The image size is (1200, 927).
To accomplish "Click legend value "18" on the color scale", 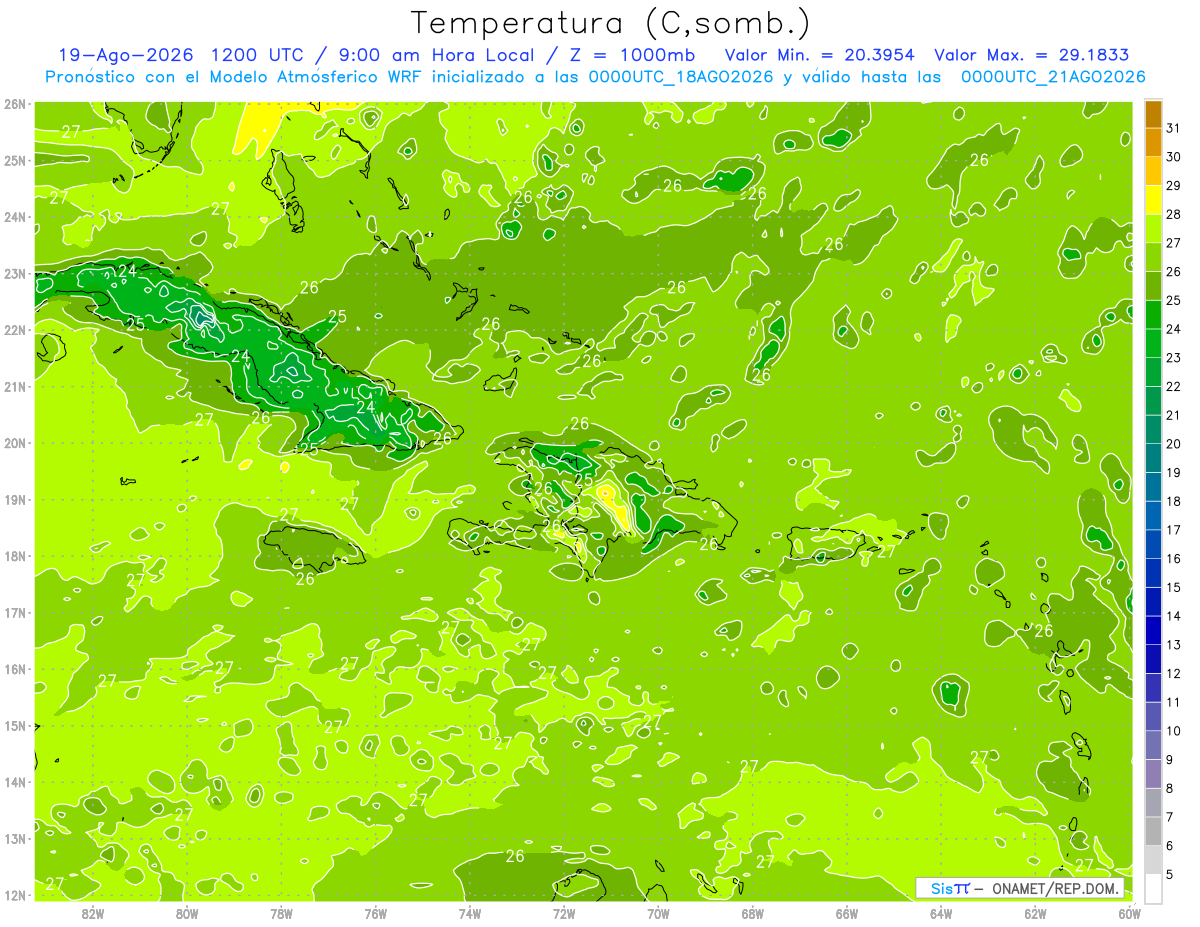I will tap(1173, 501).
